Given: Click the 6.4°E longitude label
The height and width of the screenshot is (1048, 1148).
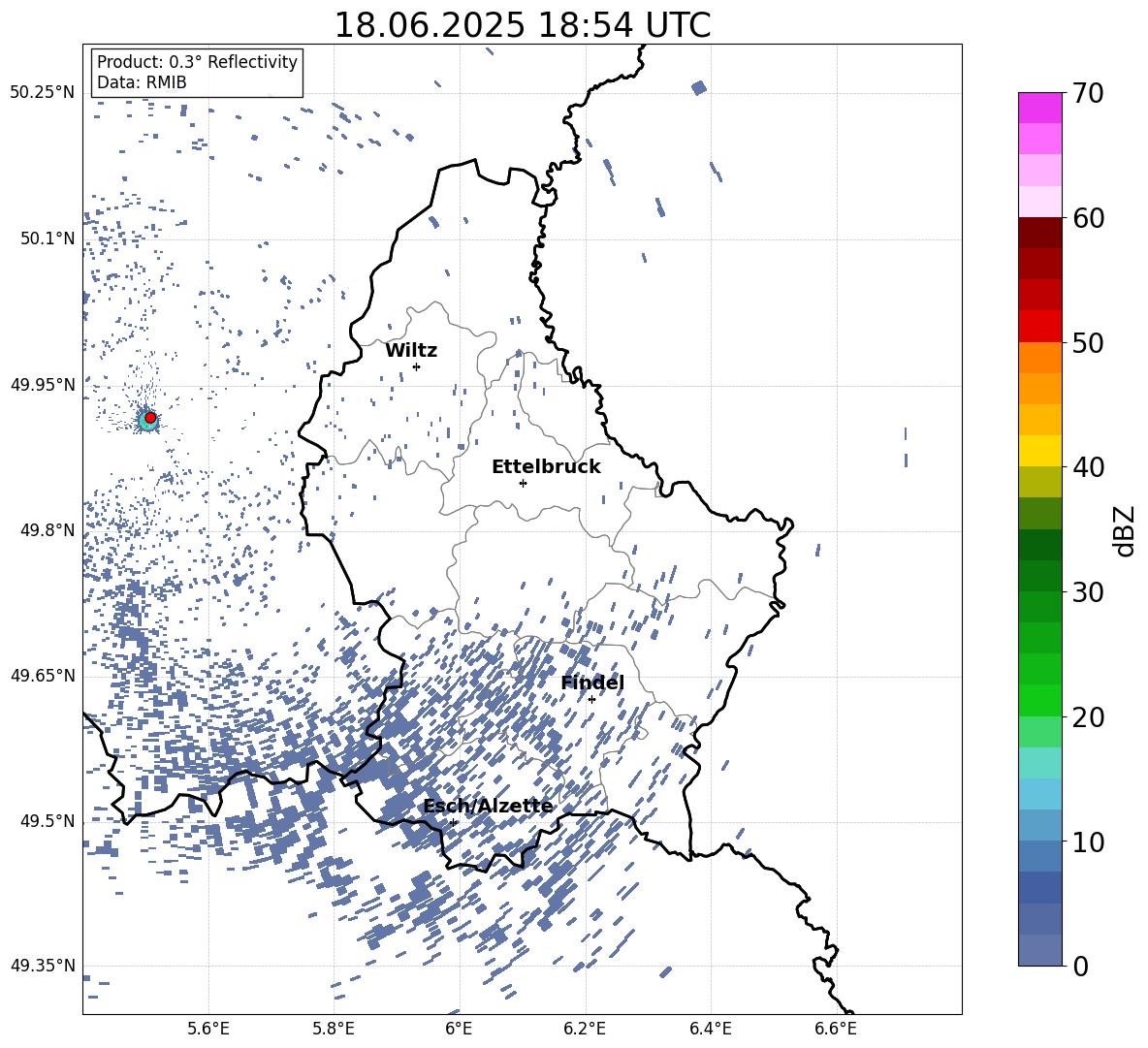Looking at the screenshot, I should (x=710, y=1029).
